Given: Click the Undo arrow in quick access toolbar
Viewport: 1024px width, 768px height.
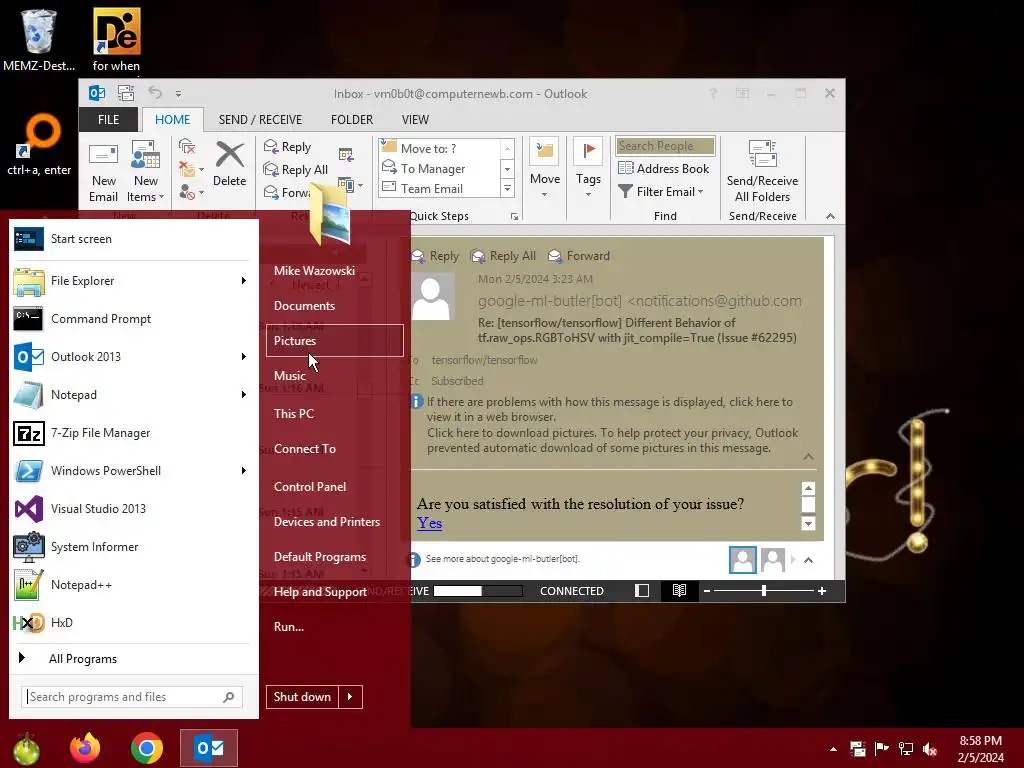Looking at the screenshot, I should [154, 93].
